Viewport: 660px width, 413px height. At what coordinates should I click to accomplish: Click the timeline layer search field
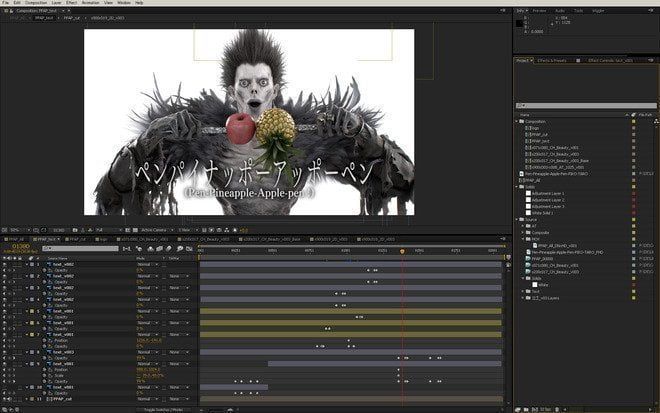click(80, 248)
